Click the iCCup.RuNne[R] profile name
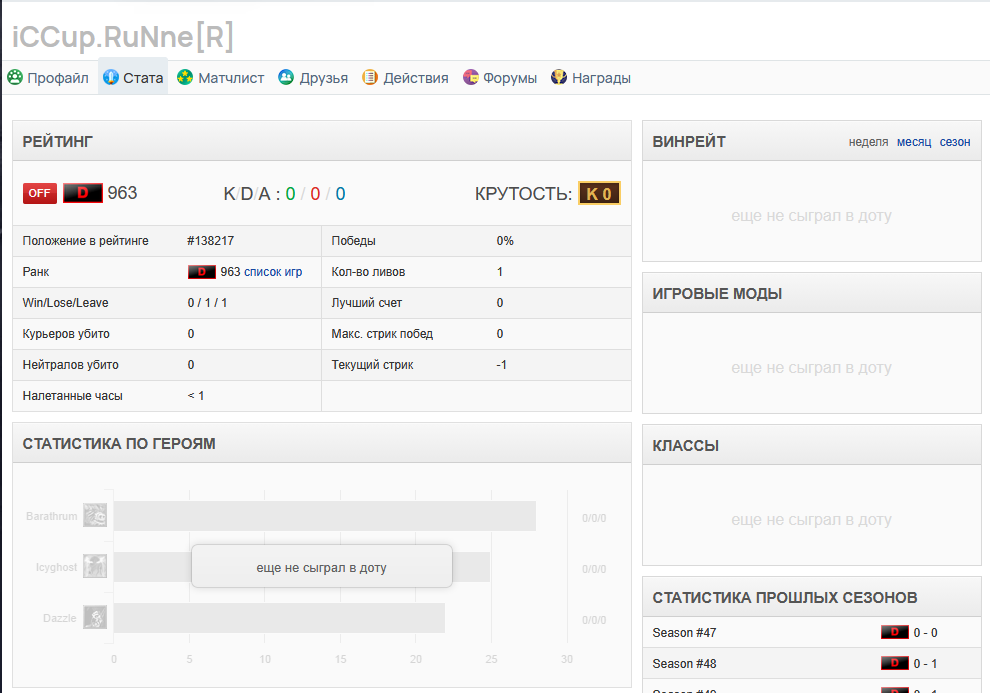 [x=123, y=36]
